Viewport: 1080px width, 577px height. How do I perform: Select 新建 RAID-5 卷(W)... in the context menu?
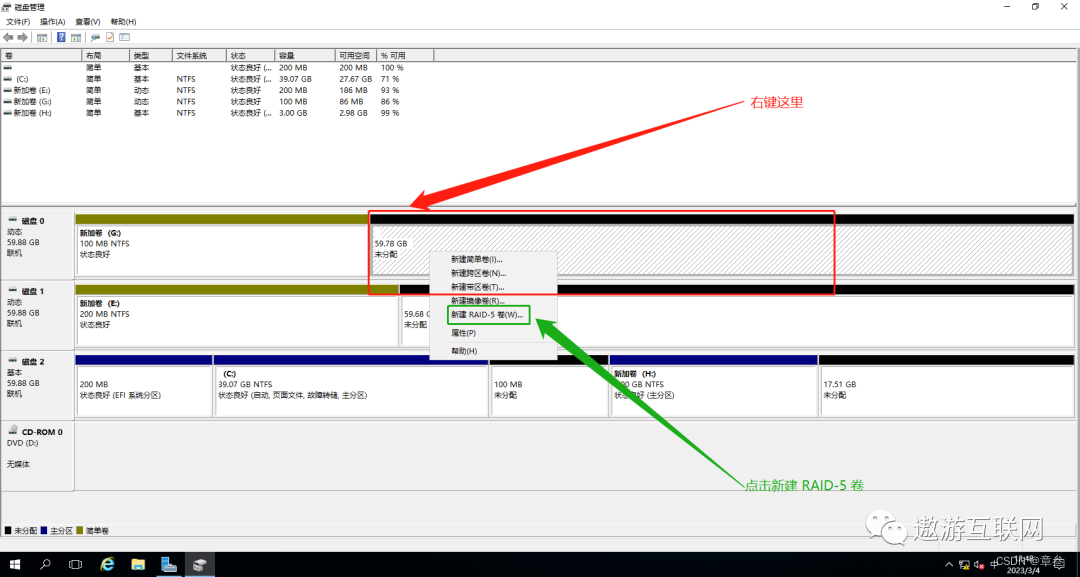pyautogui.click(x=493, y=315)
